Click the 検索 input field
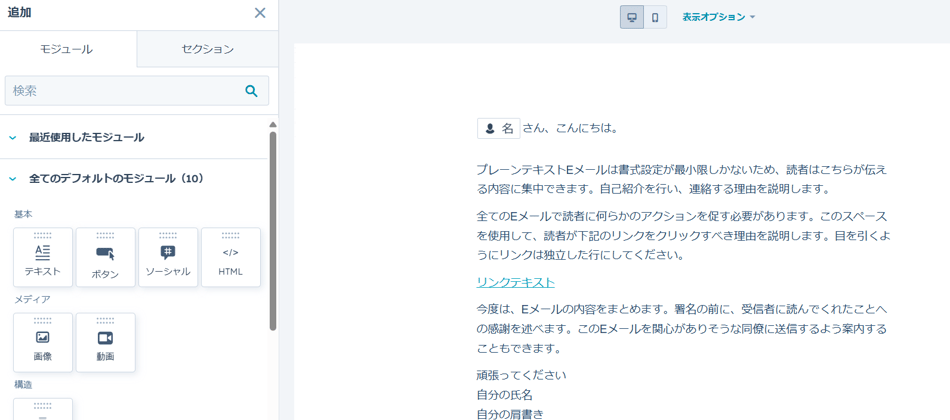 click(x=137, y=91)
